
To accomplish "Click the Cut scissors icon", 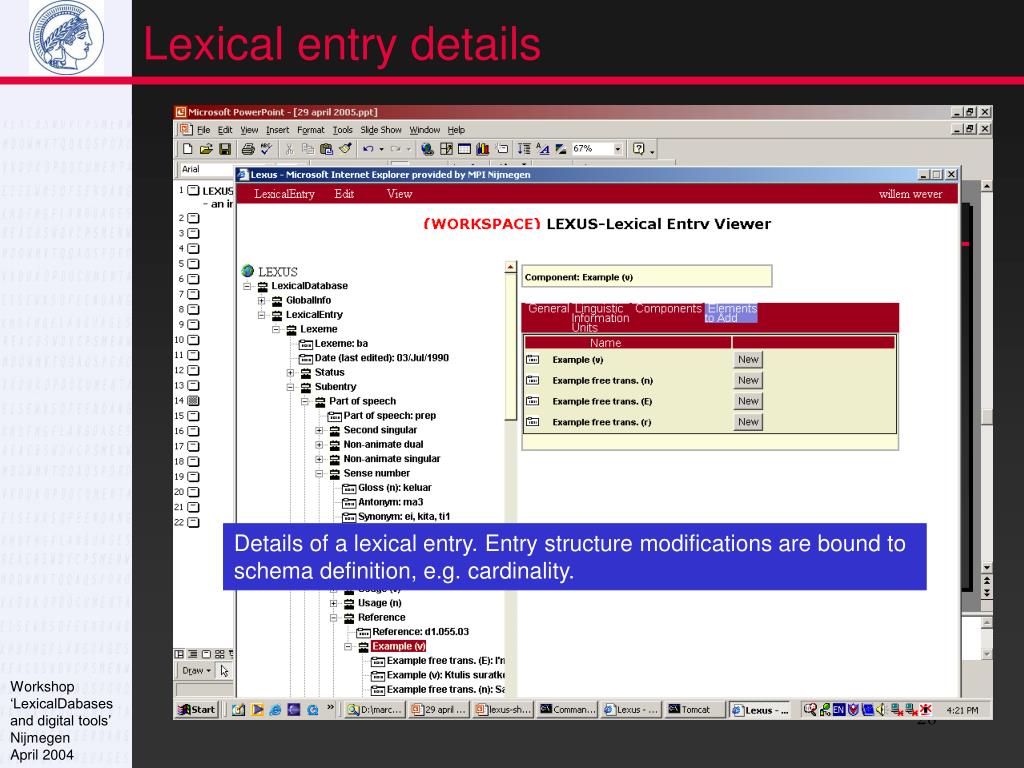I will pyautogui.click(x=289, y=150).
